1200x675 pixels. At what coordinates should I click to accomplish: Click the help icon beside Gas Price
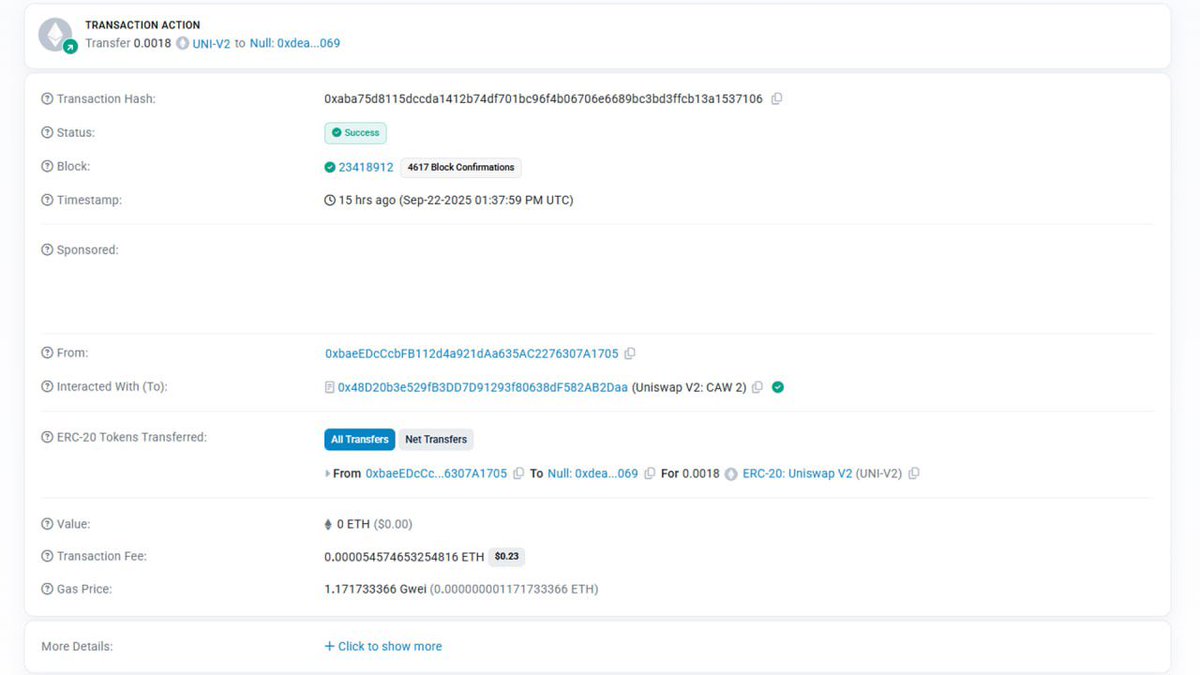47,589
